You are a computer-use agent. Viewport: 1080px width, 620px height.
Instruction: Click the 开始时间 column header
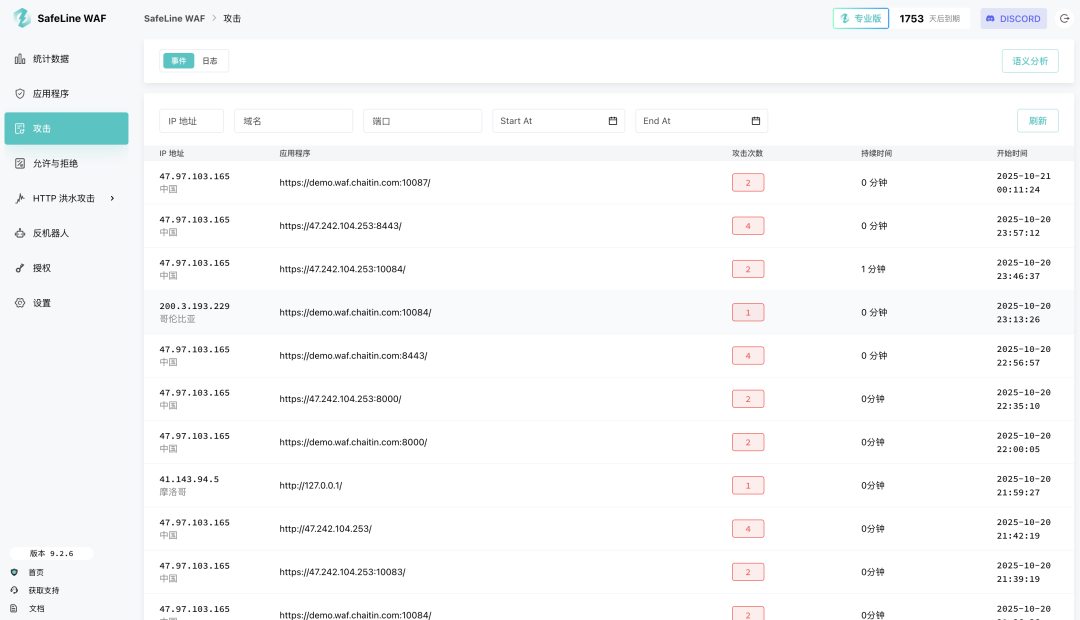click(1012, 154)
